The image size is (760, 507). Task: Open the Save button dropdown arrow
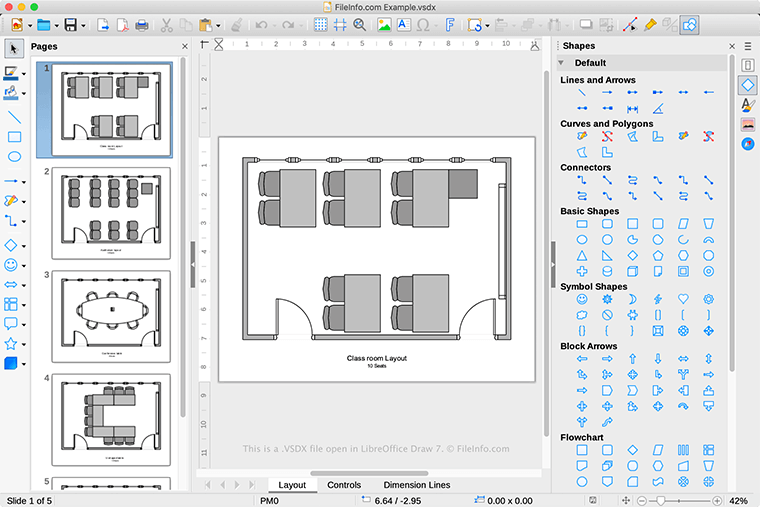(83, 26)
